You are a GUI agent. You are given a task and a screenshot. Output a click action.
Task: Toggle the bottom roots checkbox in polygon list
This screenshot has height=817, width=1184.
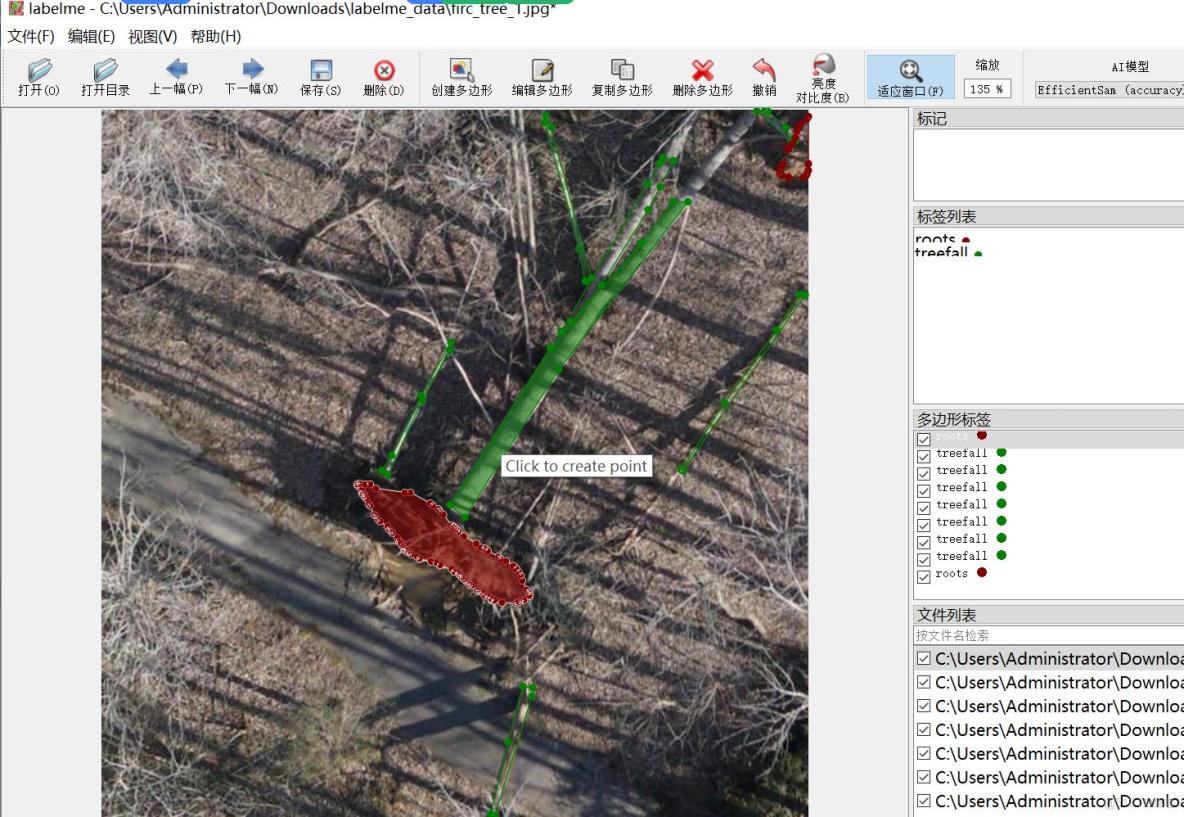coord(924,575)
